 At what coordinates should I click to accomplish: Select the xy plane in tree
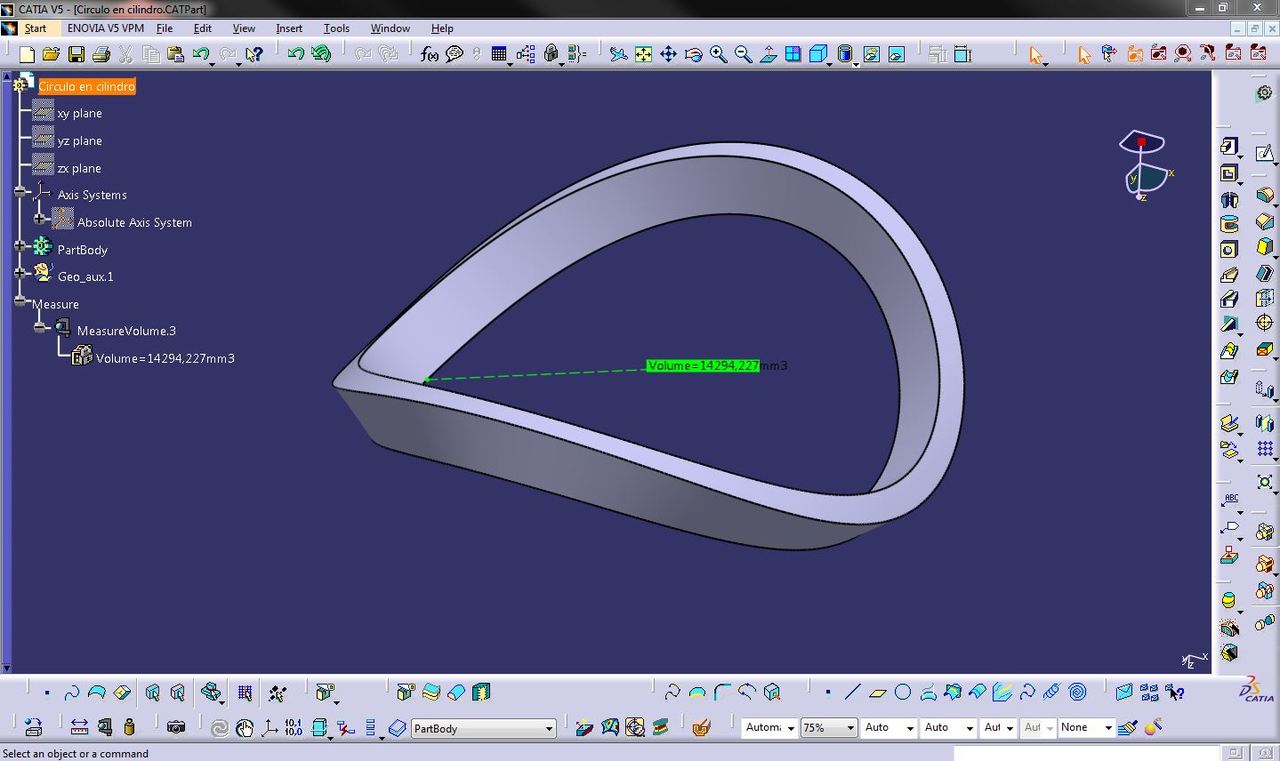[x=79, y=113]
